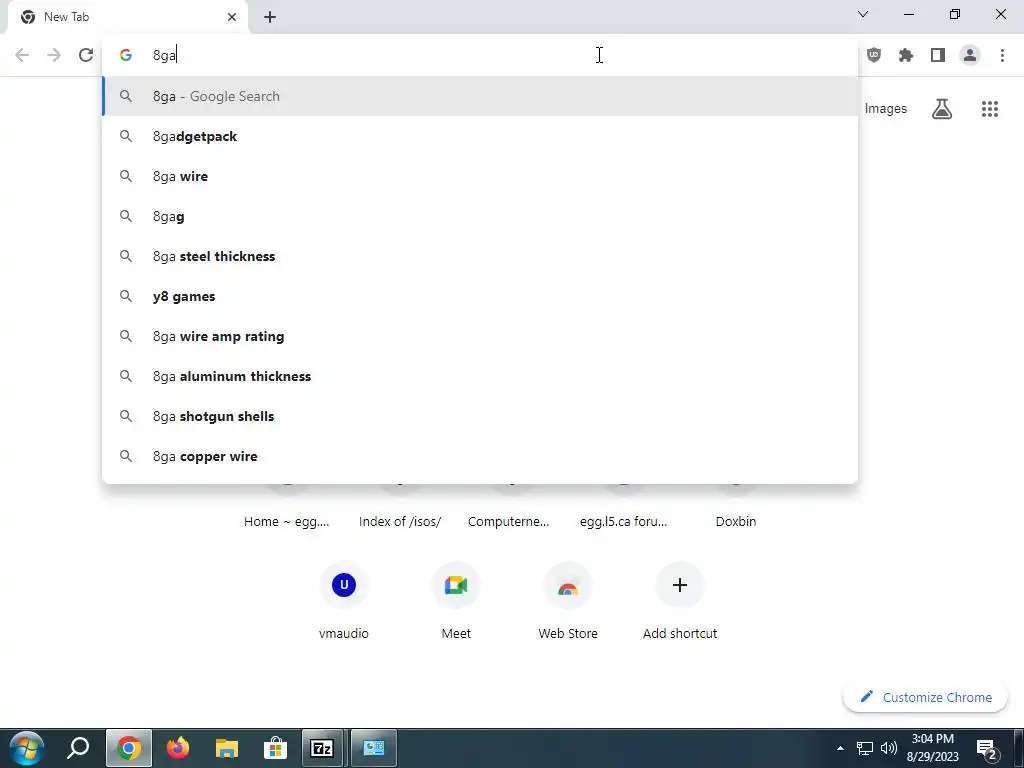The height and width of the screenshot is (768, 1024).
Task: Show hidden system tray icons arrow
Action: [x=840, y=748]
